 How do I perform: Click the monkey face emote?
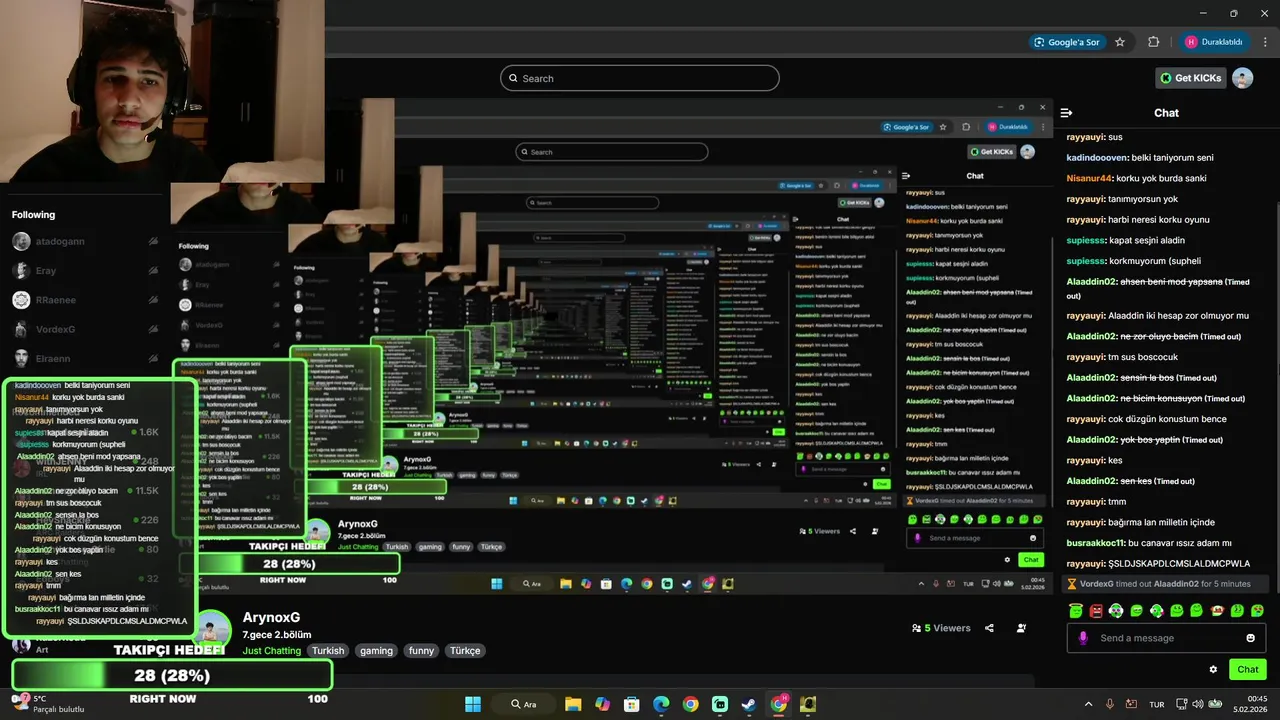(1217, 610)
